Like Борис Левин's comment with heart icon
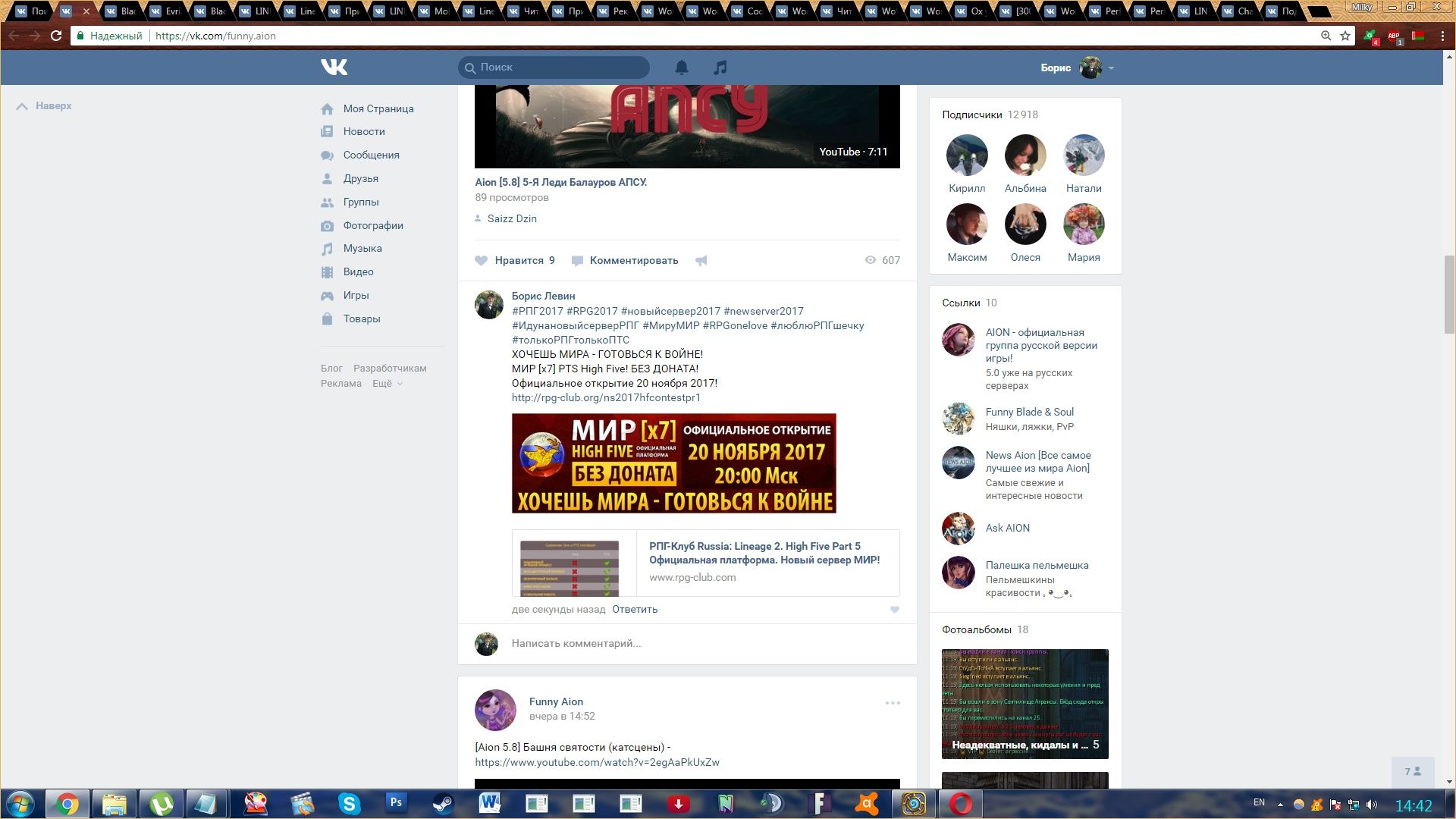 [895, 610]
